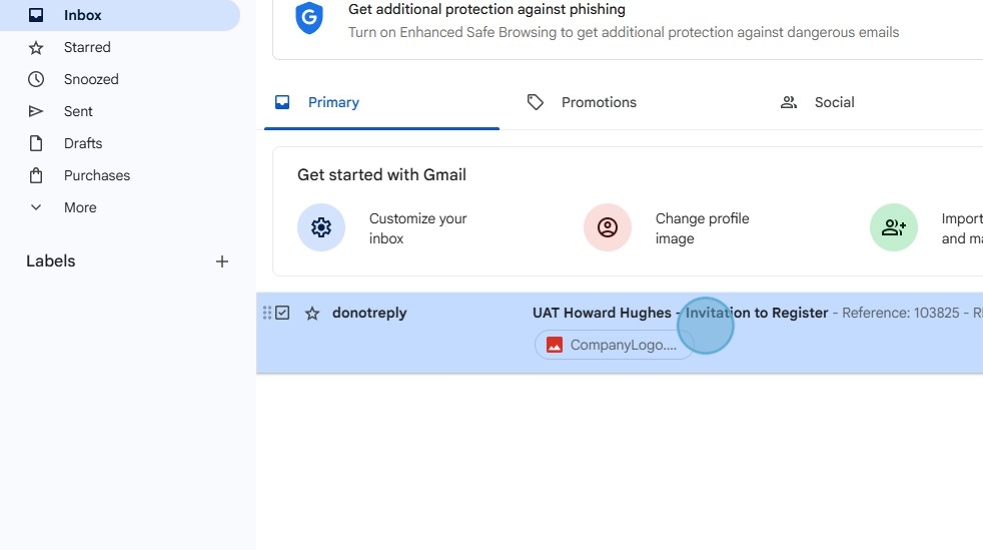983x550 pixels.
Task: Click the Promotions tag icon
Action: pos(535,102)
